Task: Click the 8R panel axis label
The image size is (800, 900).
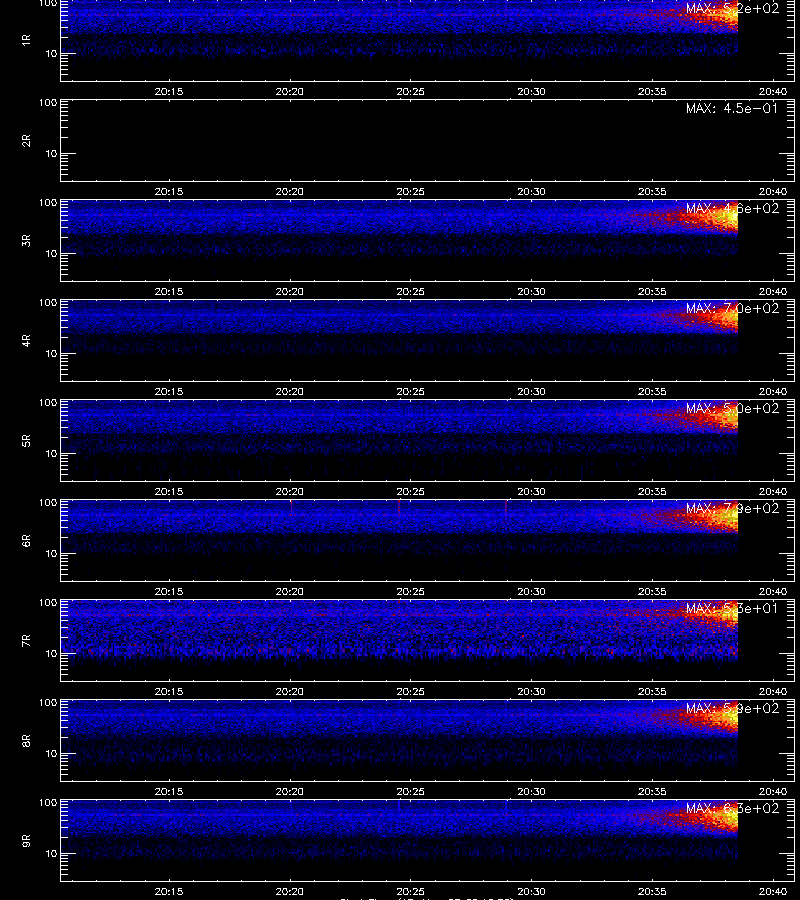Action: 26,740
